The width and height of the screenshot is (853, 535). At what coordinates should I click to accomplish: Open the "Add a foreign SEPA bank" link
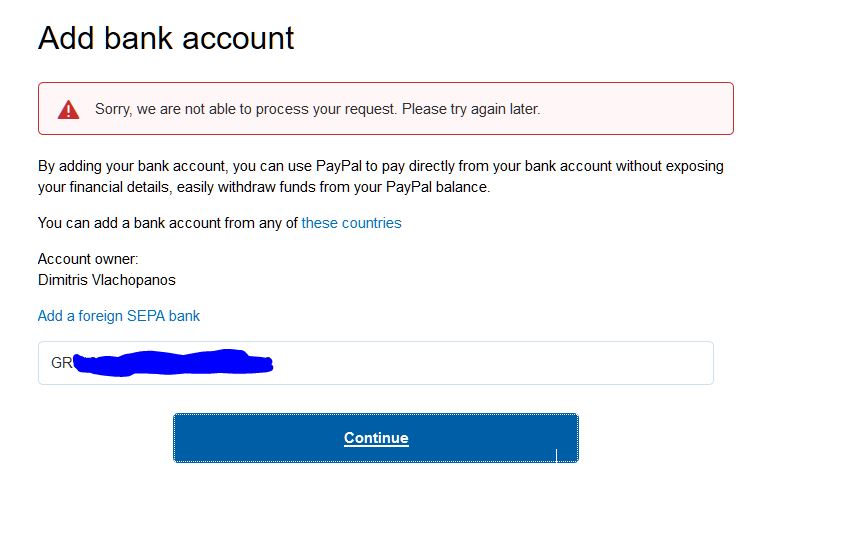(119, 316)
